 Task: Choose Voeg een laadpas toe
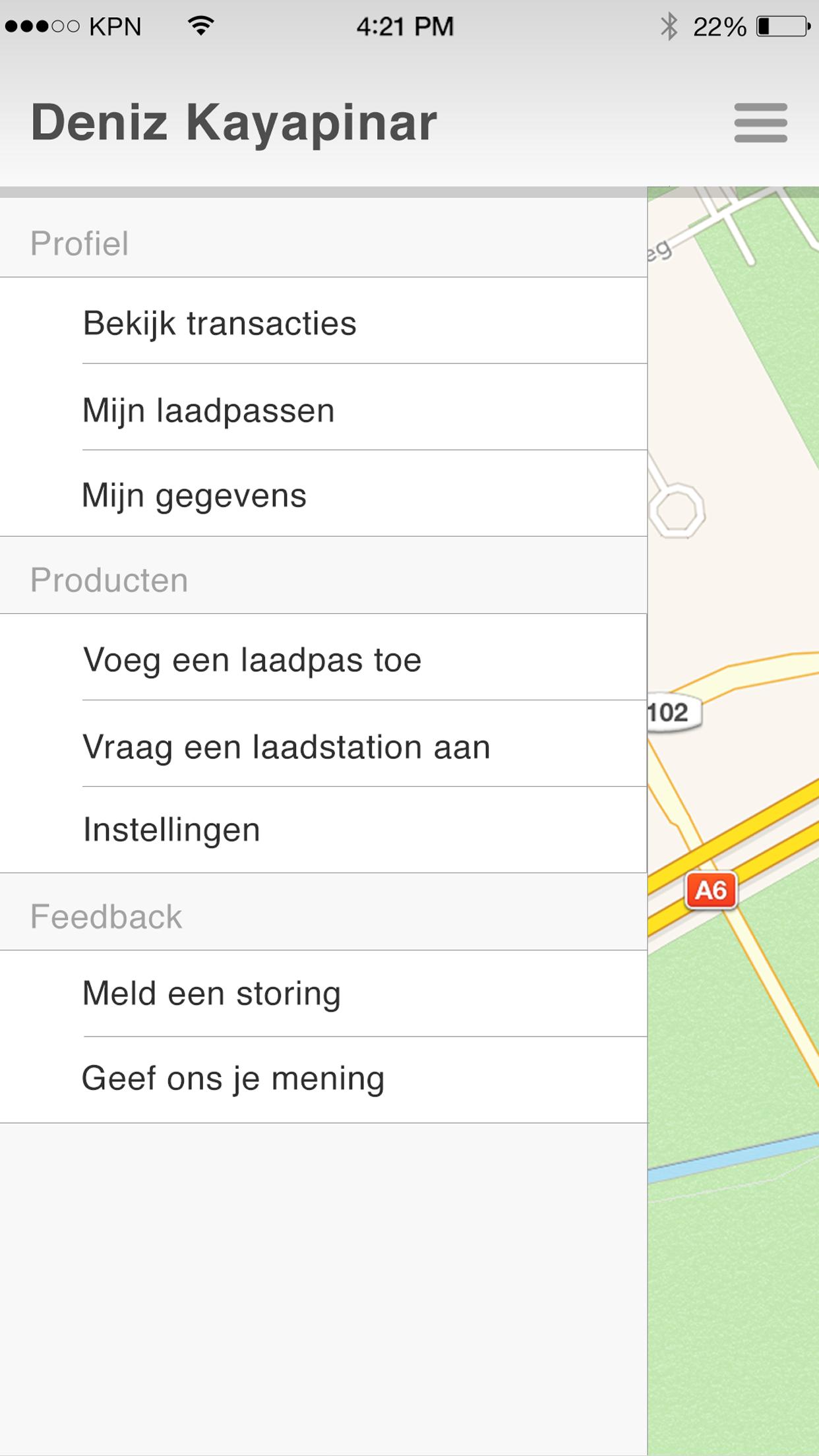click(x=252, y=659)
